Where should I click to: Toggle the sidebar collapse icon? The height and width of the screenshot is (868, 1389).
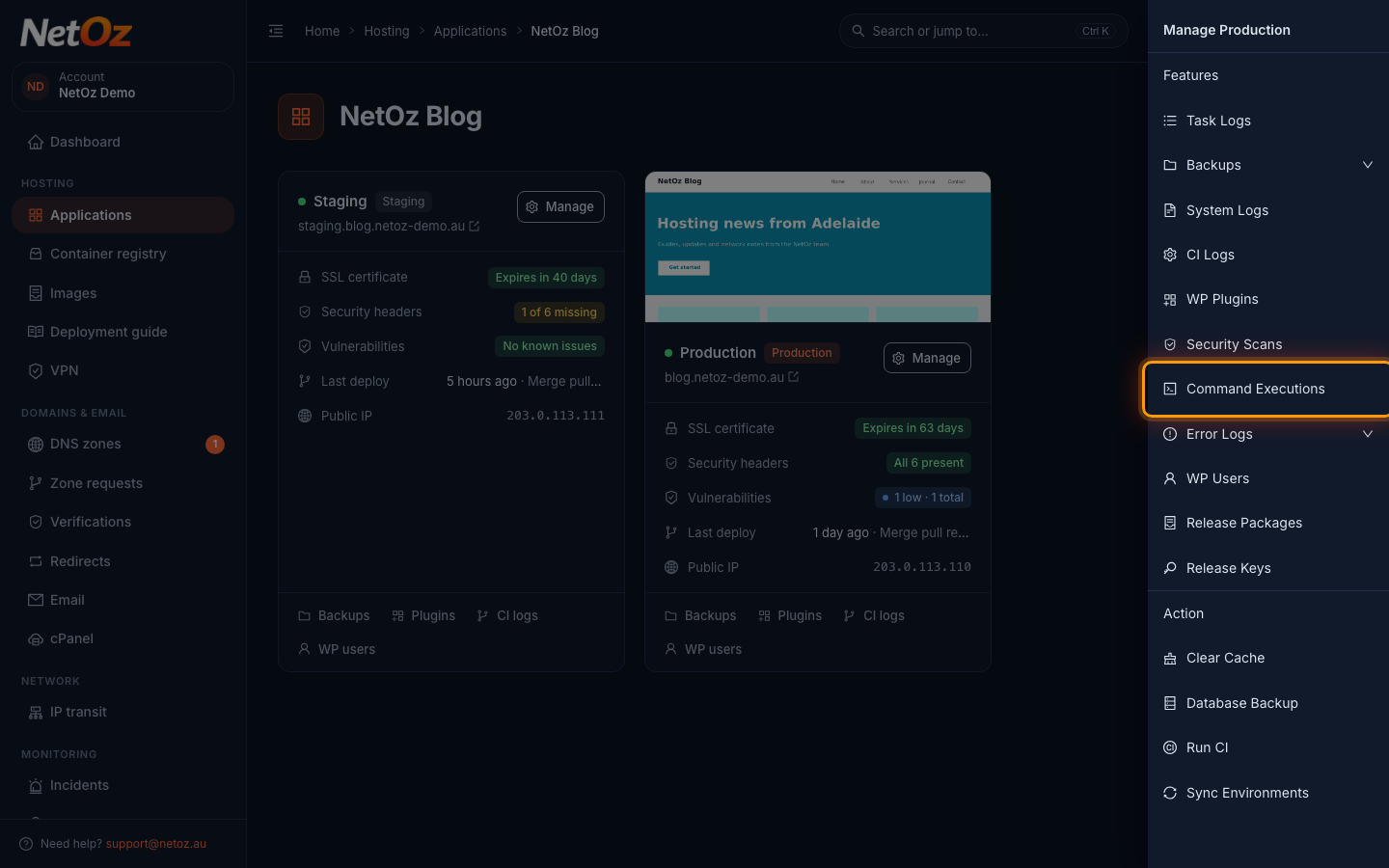[276, 31]
